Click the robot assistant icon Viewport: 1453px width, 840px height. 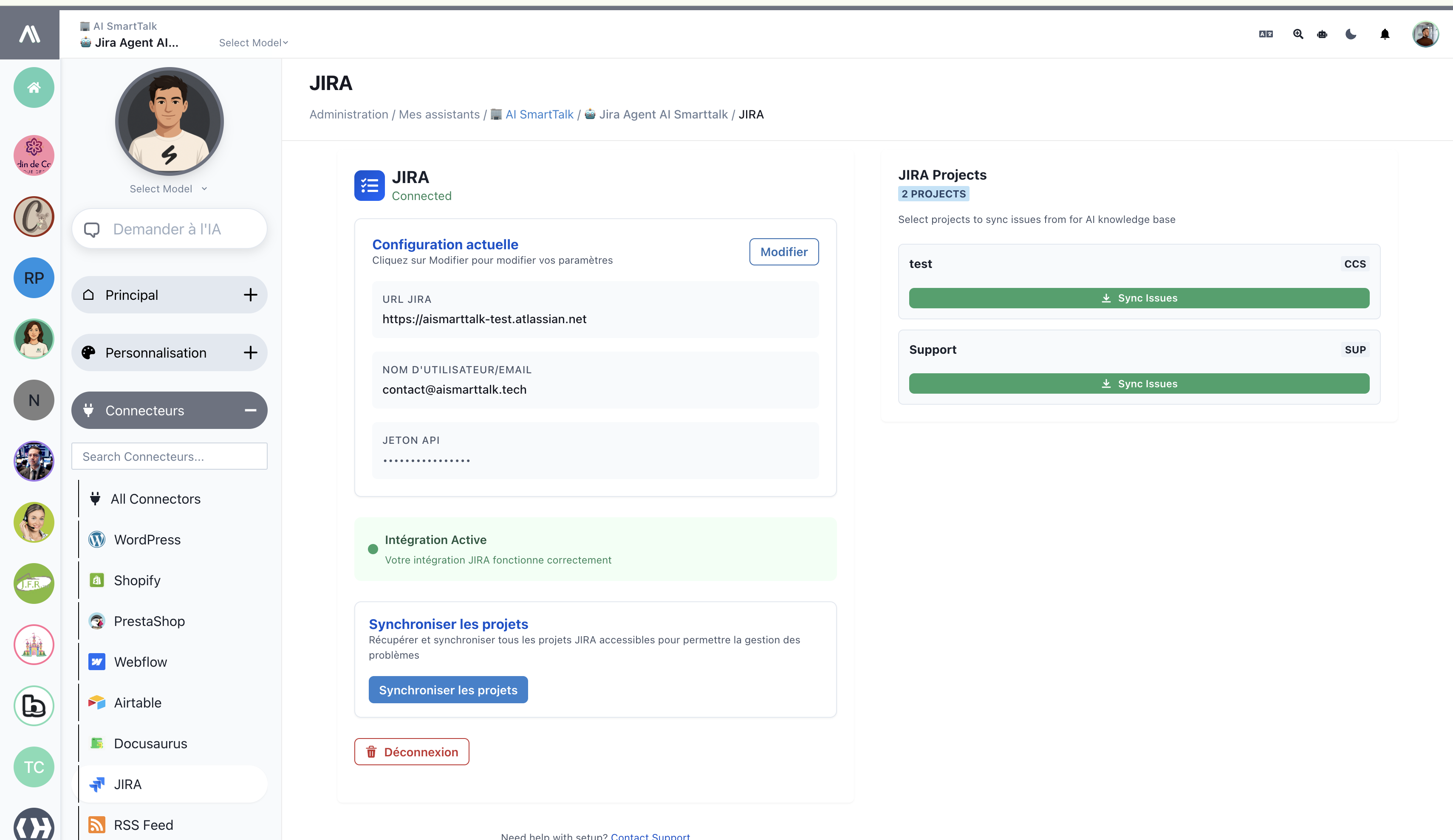pos(1322,34)
